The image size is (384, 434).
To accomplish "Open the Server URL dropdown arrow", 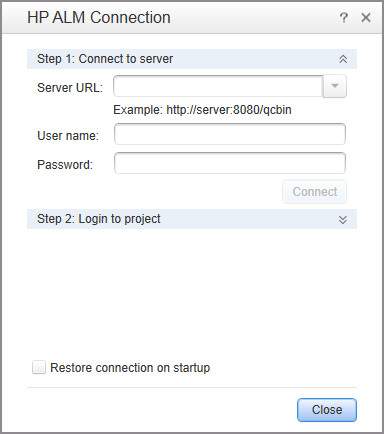I will (x=335, y=86).
